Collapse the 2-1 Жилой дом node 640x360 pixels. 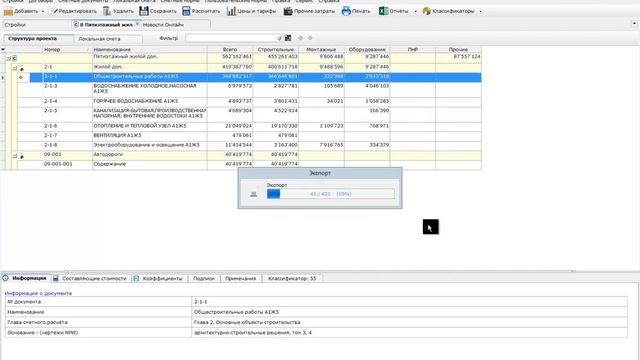[15, 68]
